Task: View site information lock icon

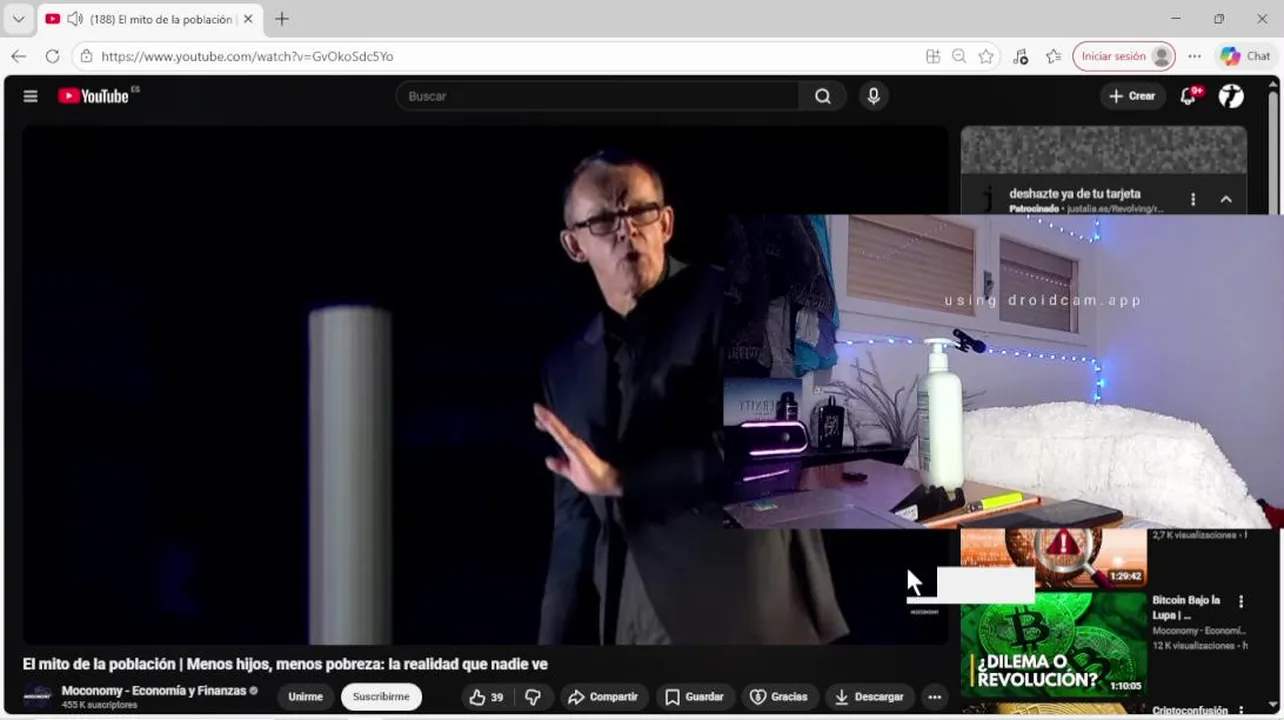Action: click(x=87, y=56)
